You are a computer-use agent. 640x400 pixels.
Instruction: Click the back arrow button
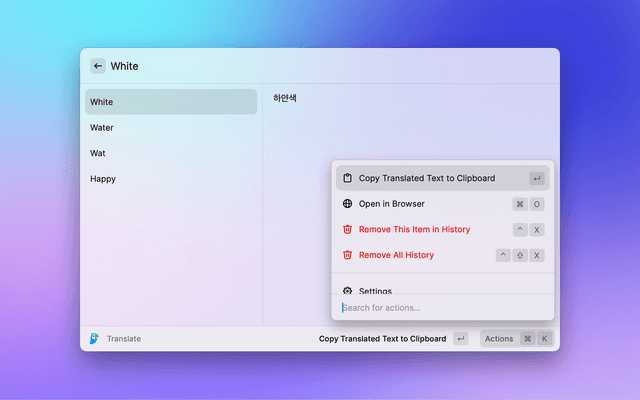point(98,66)
